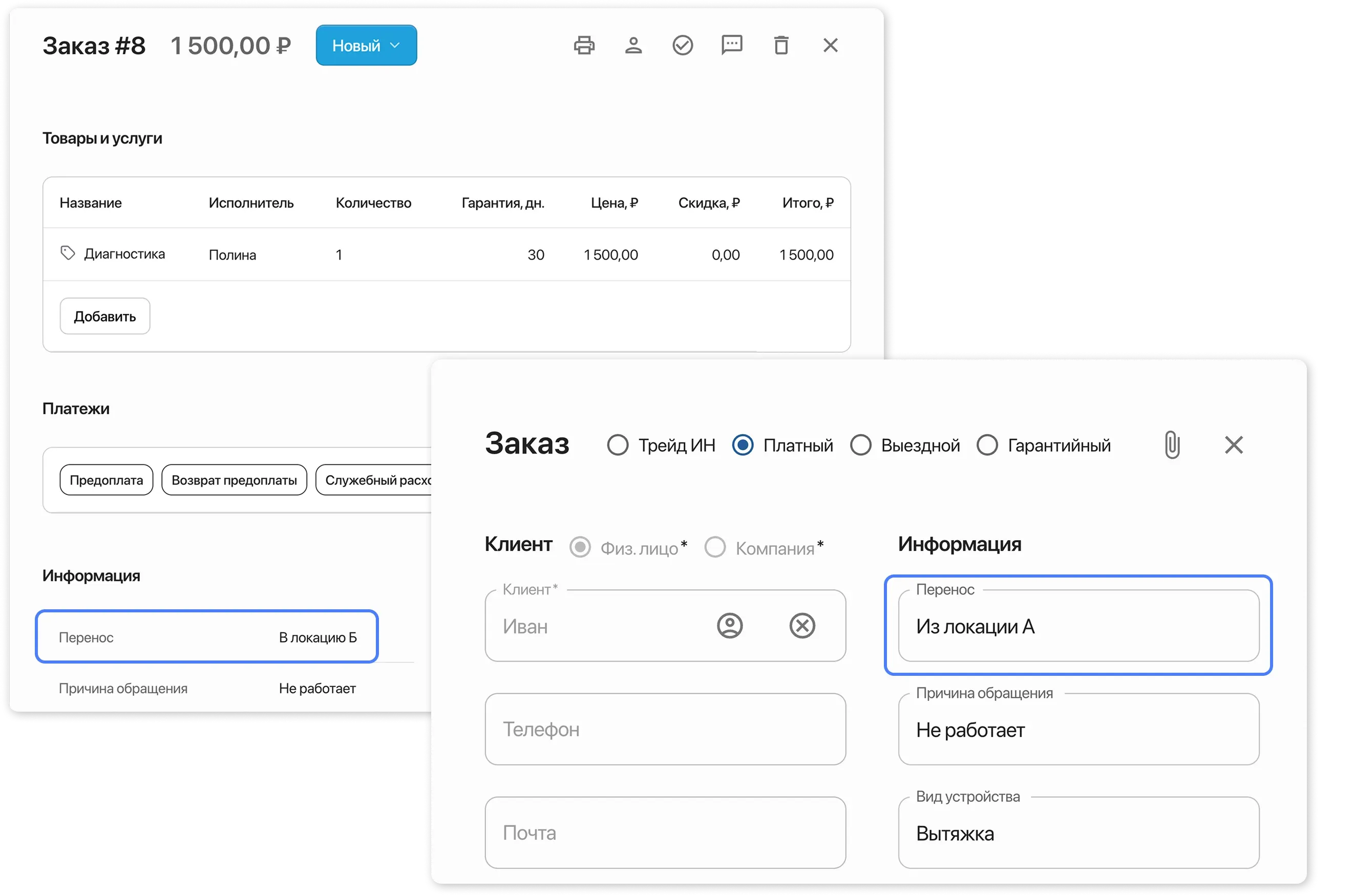Screen dimensions: 1354x896
Task: Click the tag icon next to Диагностика
Action: coord(68,252)
